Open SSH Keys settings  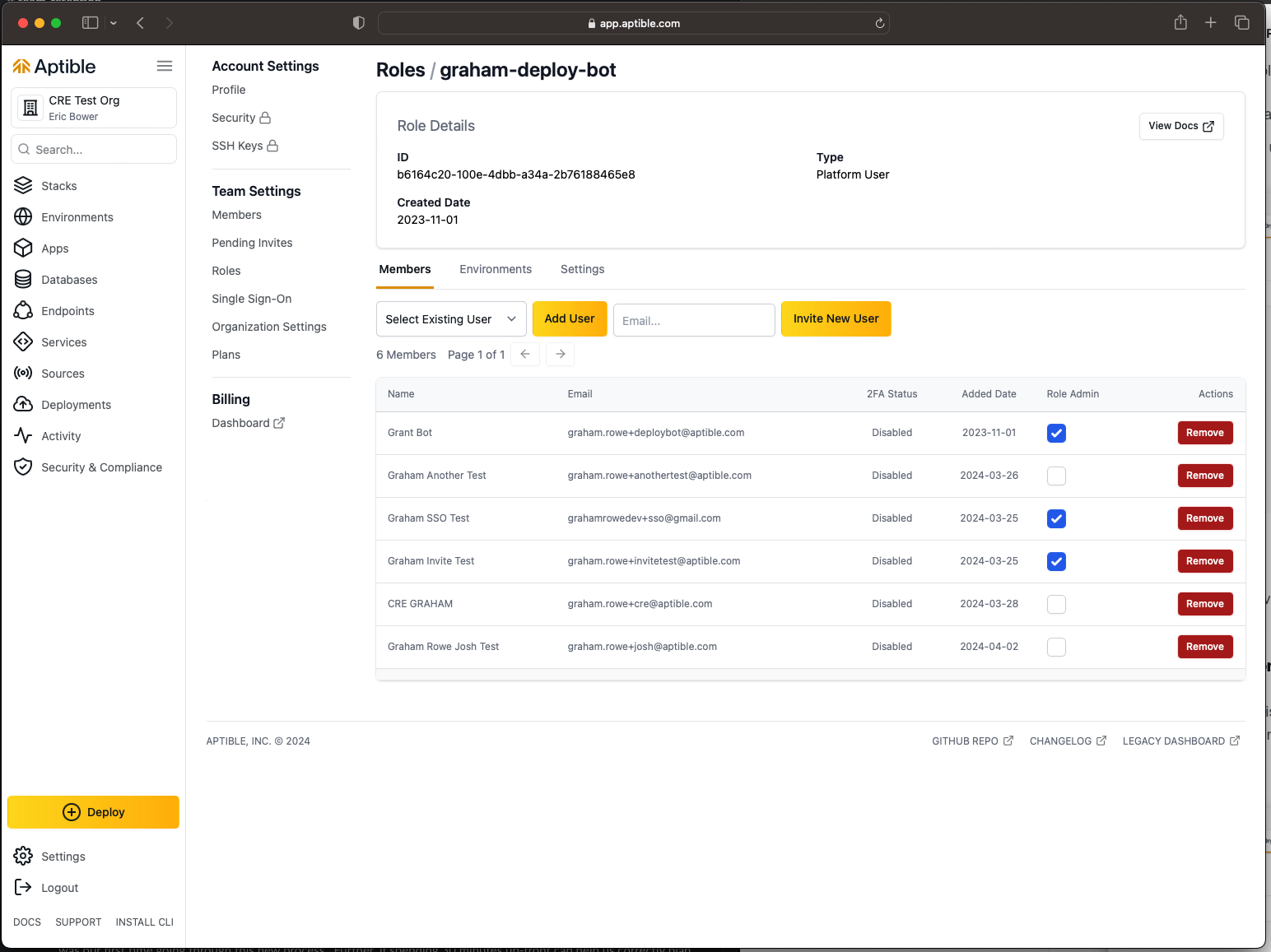(x=244, y=146)
